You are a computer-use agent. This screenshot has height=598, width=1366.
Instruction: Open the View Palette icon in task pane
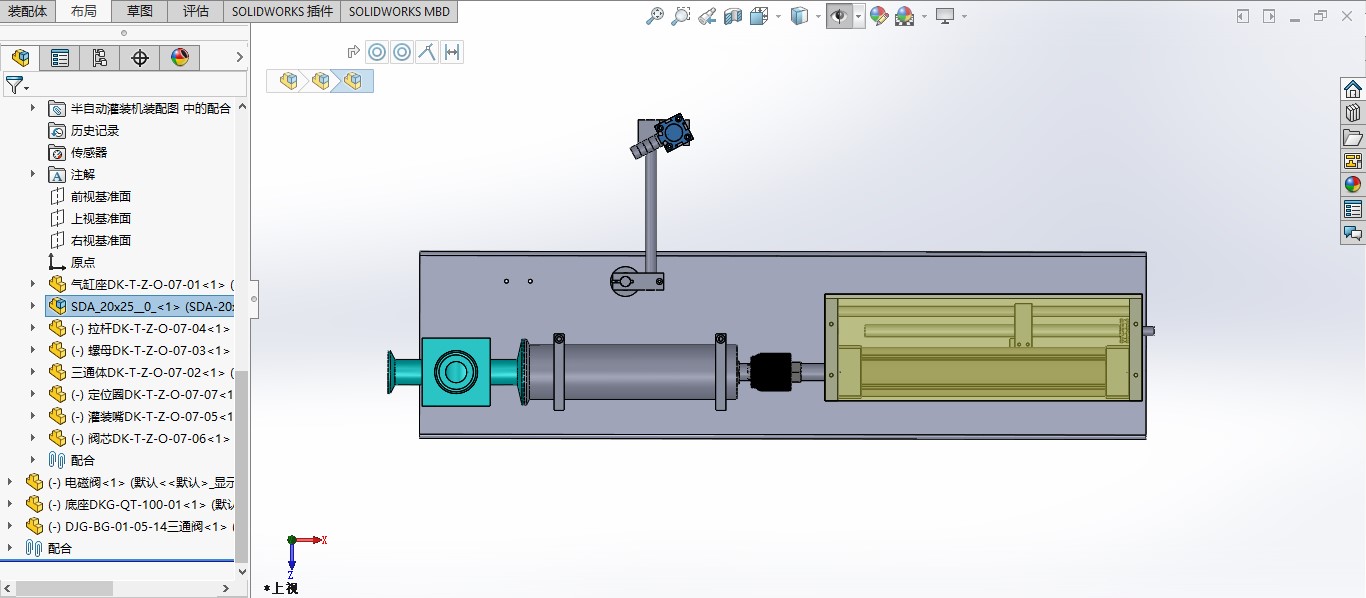[1353, 161]
